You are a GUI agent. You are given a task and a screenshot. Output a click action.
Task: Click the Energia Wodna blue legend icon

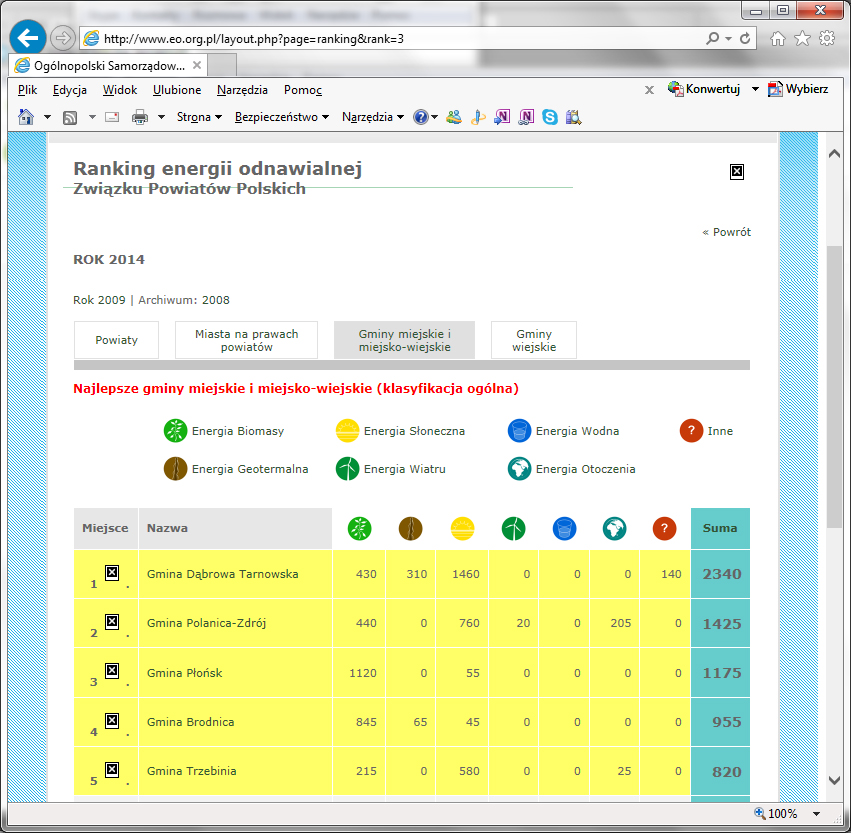tap(519, 431)
